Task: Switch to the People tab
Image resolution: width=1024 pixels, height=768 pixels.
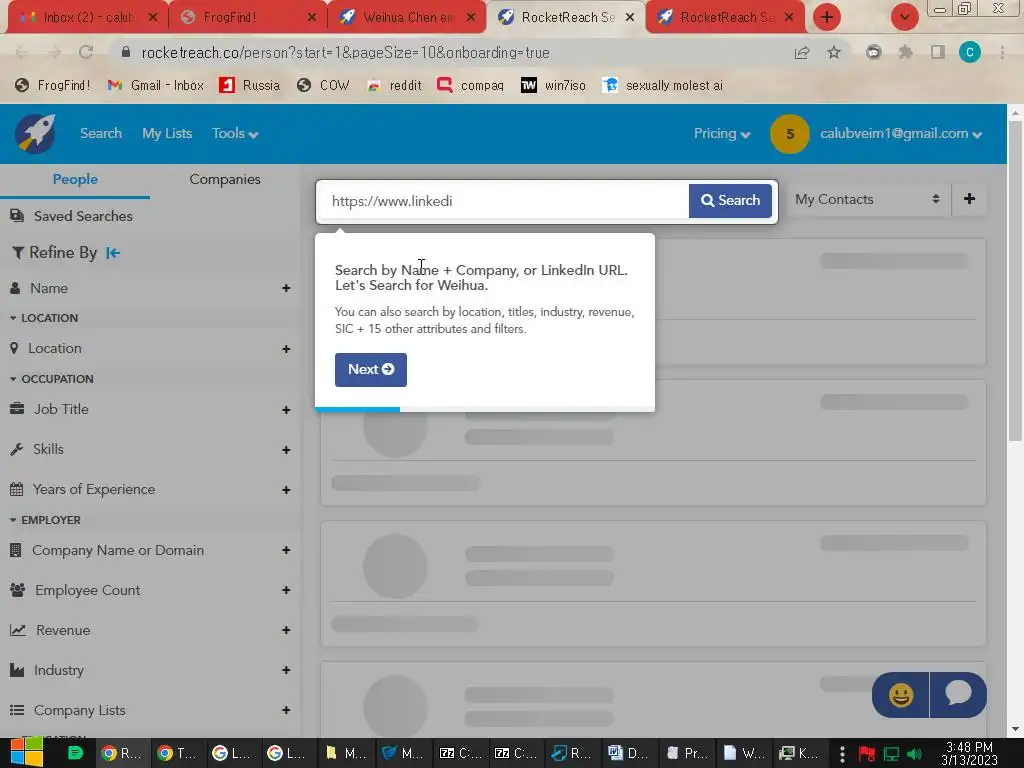Action: point(75,179)
